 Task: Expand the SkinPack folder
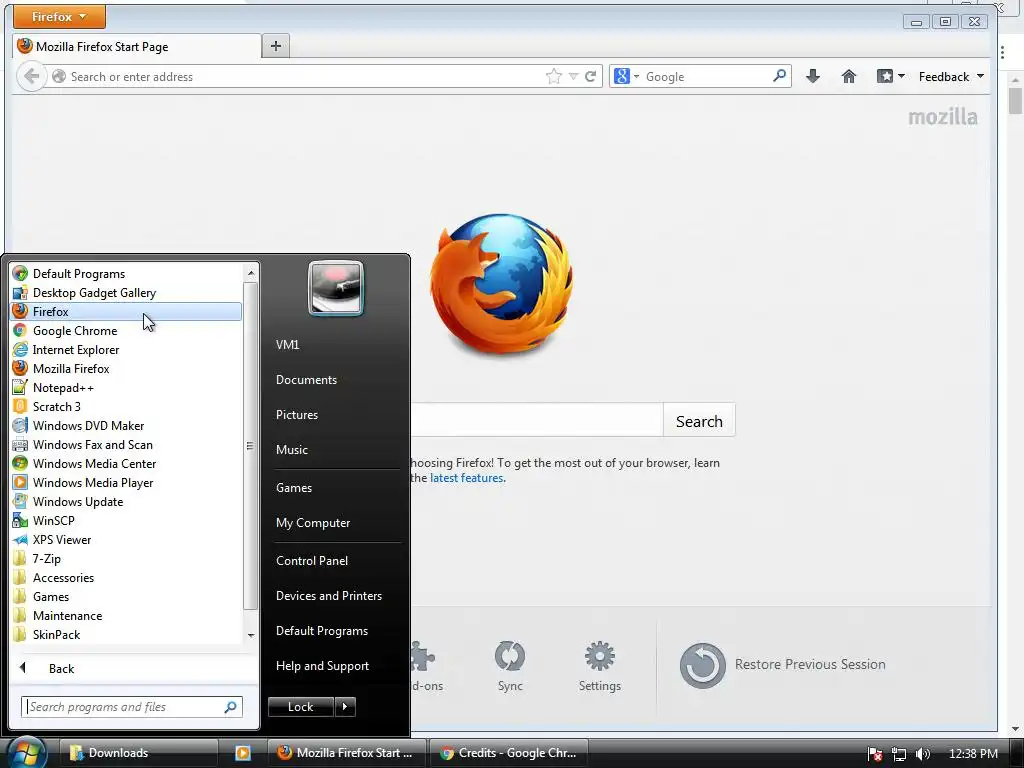point(127,634)
